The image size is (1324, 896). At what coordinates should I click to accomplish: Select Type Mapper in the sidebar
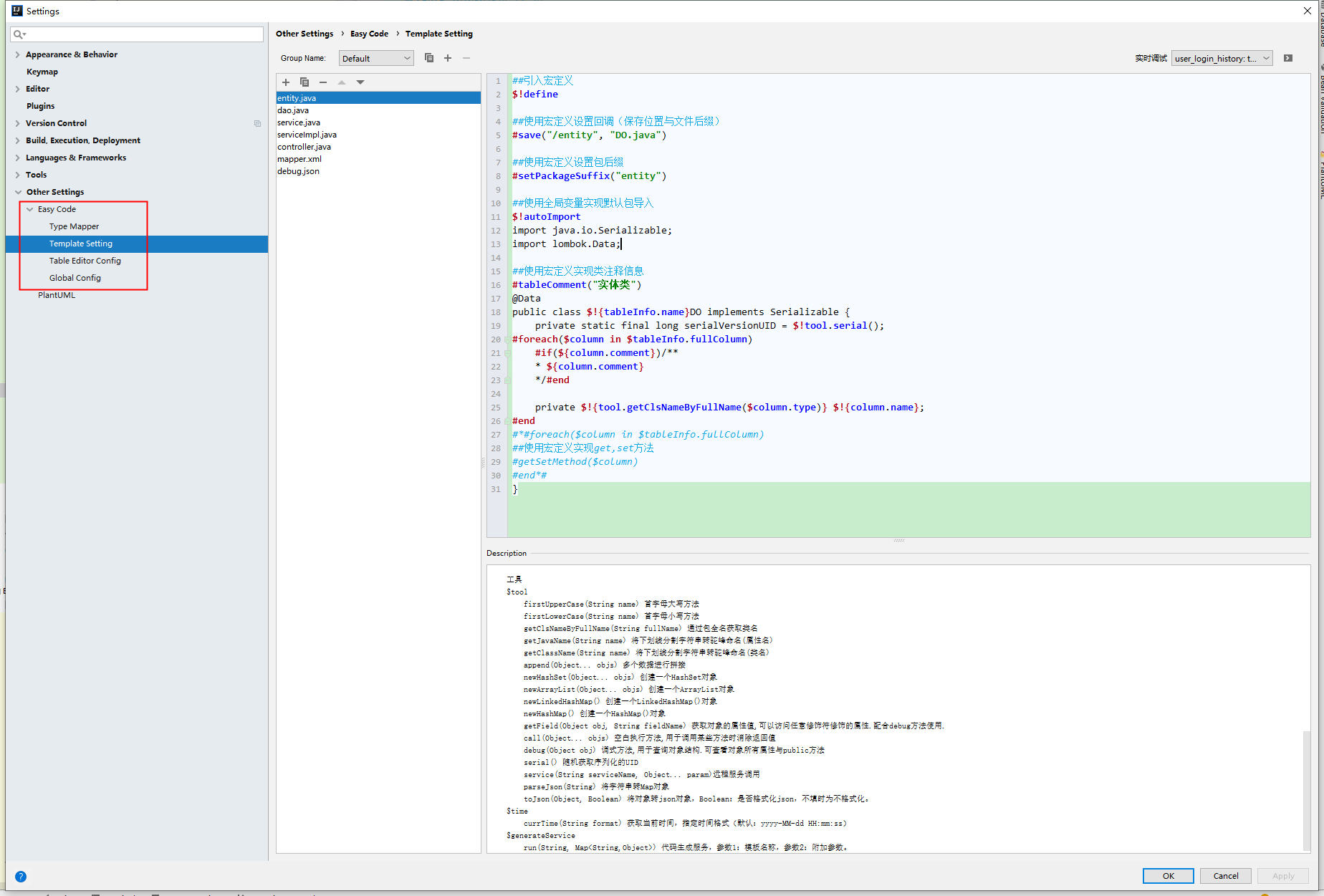coord(74,226)
